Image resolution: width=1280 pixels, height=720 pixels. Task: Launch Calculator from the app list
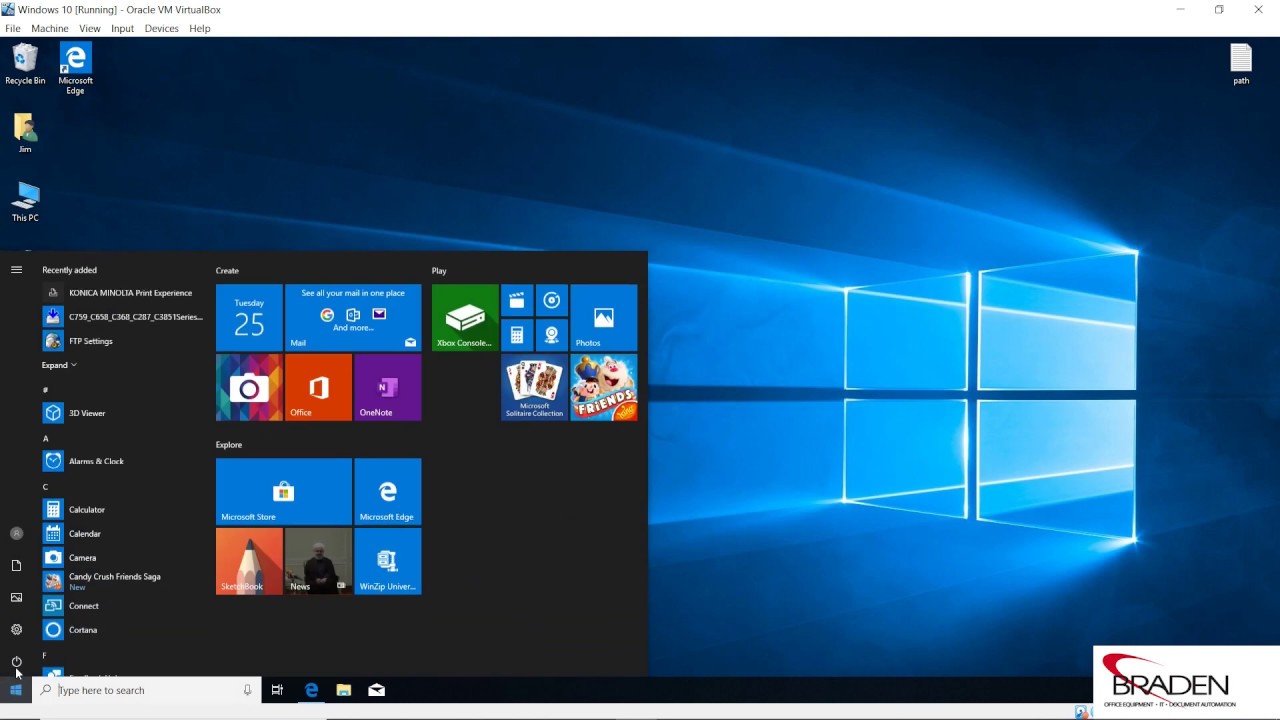coord(120,510)
